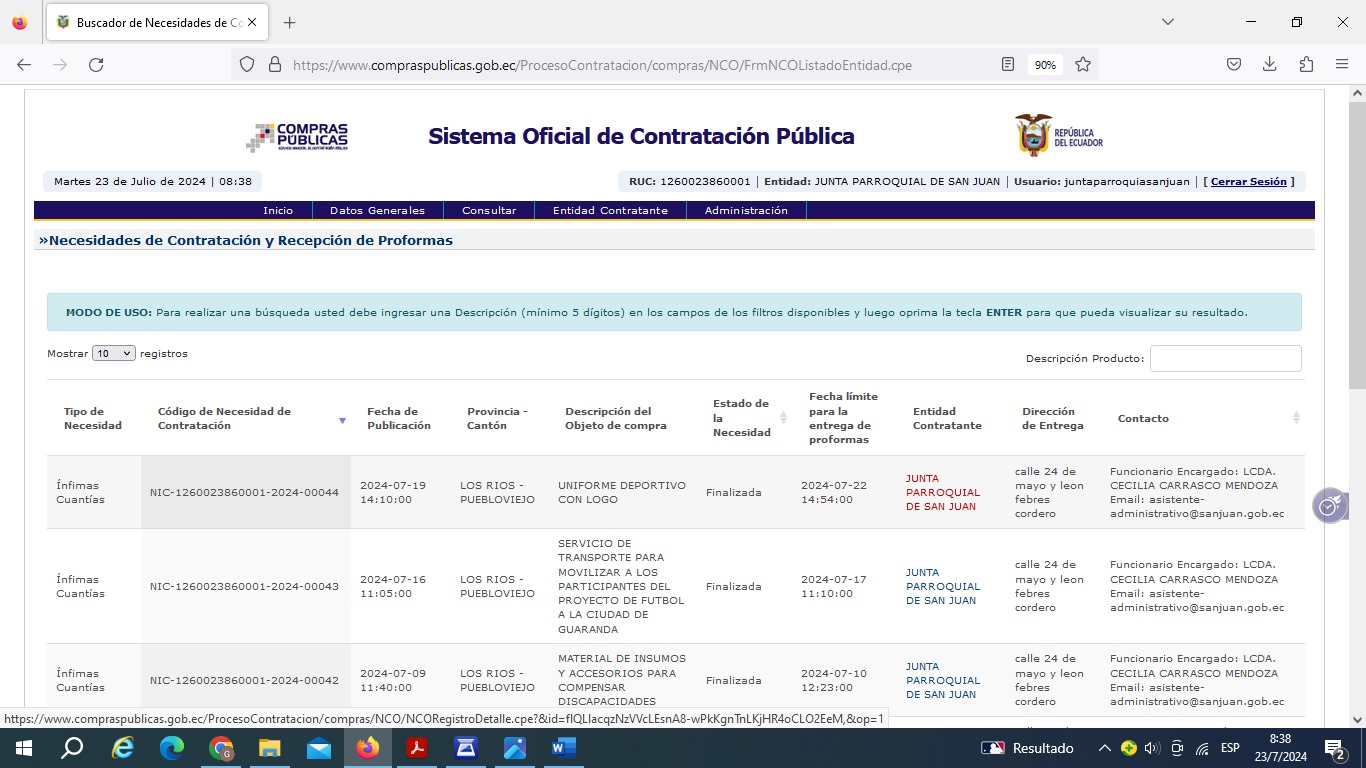The image size is (1366, 768).
Task: Open the Consultar menu
Action: point(489,211)
